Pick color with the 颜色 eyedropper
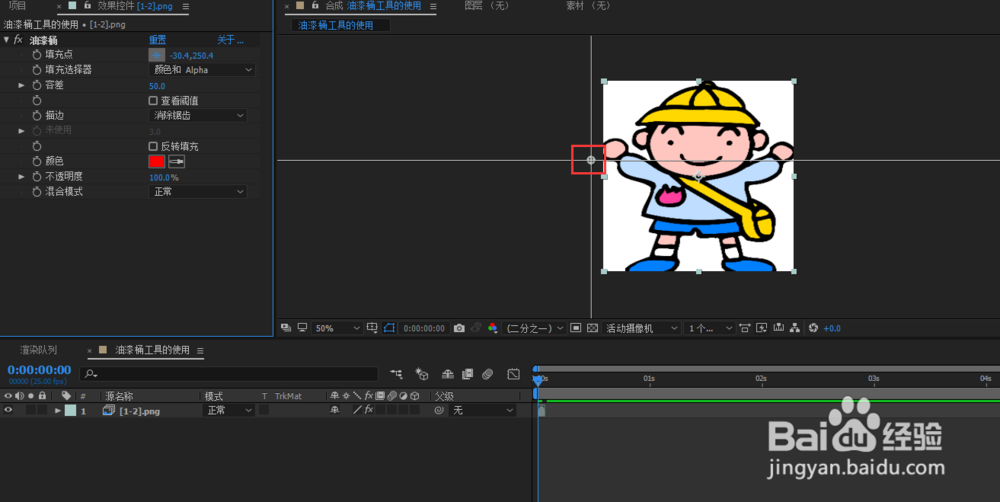The image size is (1000, 502). pos(176,161)
